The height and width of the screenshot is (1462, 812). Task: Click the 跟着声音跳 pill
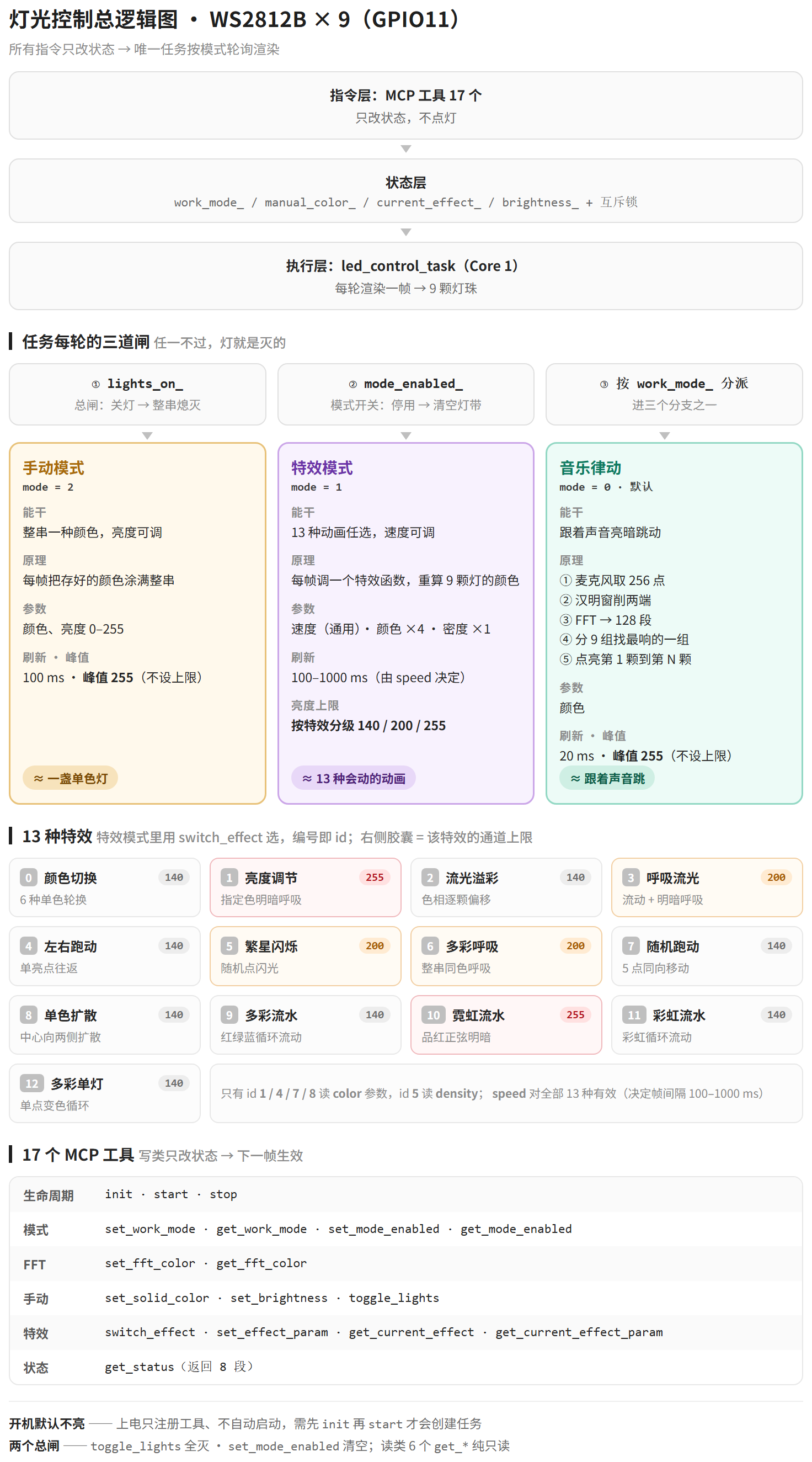[x=607, y=778]
